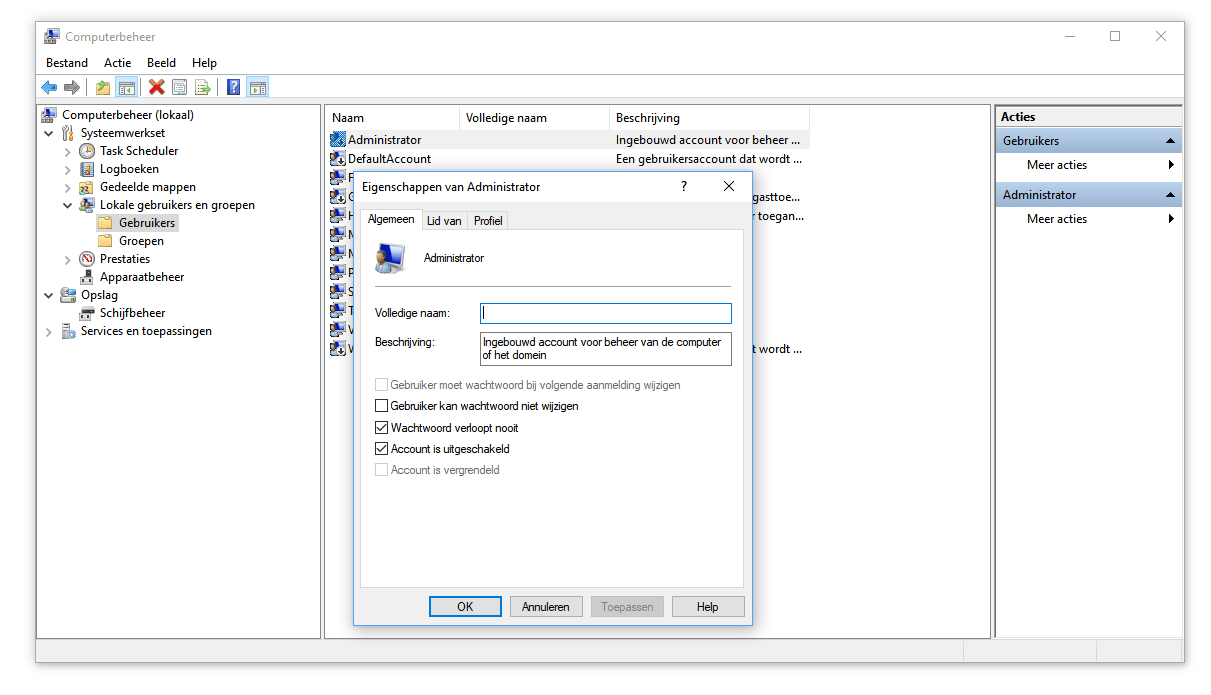Collapse the 'Lokale gebruikers en groepen' node
1211x695 pixels.
(67, 204)
